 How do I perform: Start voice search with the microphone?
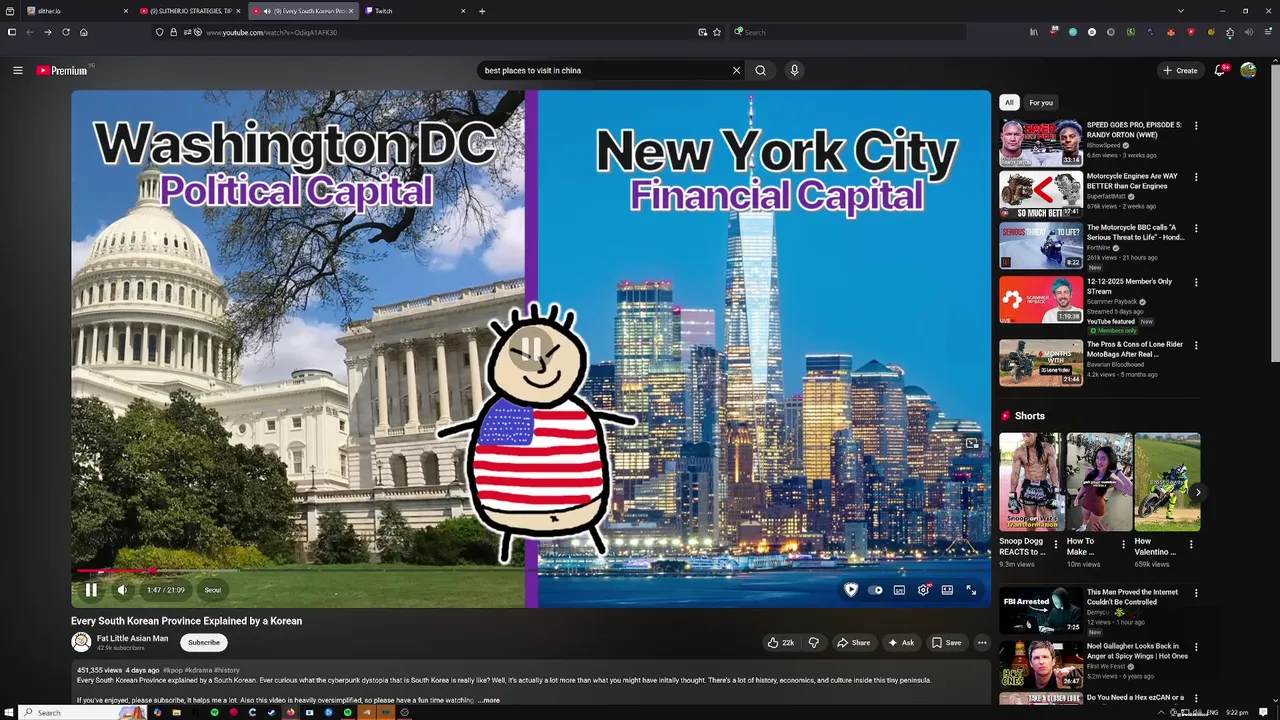point(794,70)
